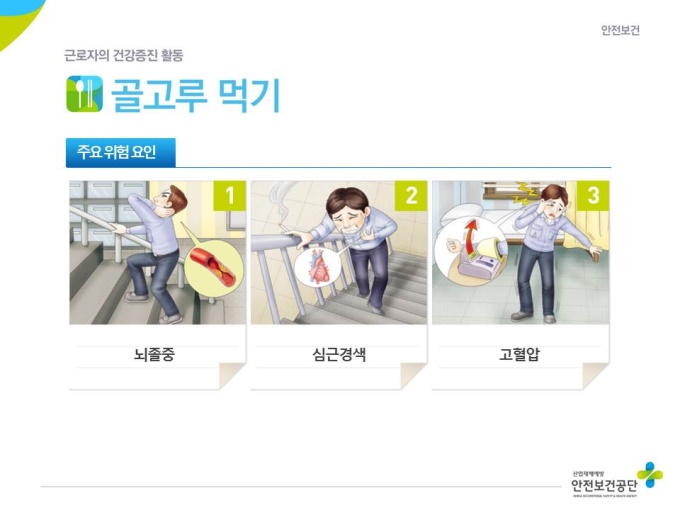Select the 고혈압 caption
This screenshot has width=680, height=510.
tap(520, 354)
